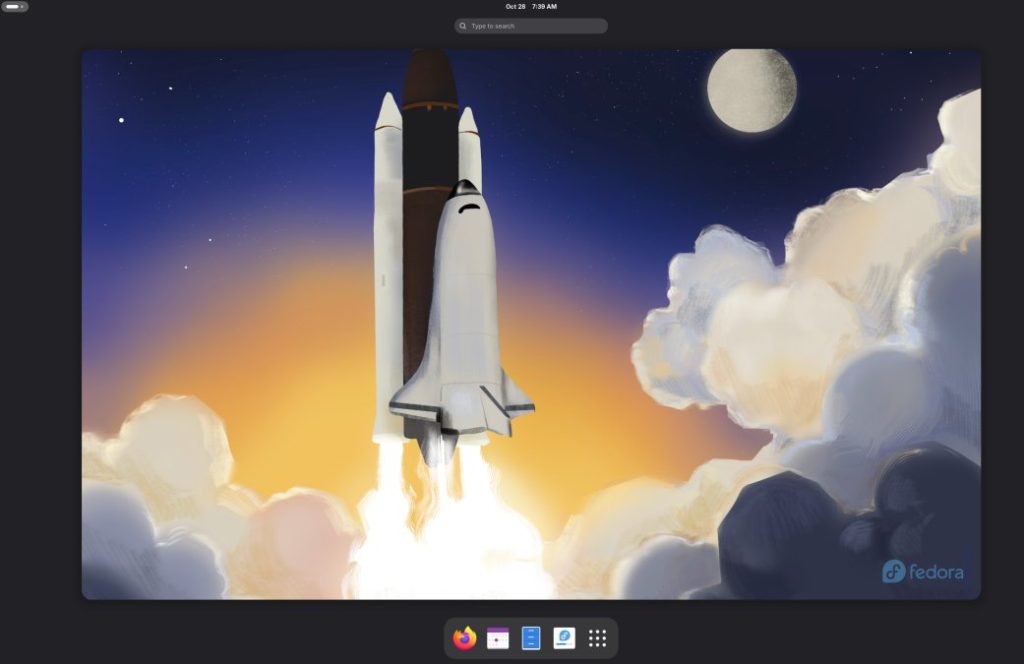Focus the "Type to search" field

pyautogui.click(x=535, y=26)
